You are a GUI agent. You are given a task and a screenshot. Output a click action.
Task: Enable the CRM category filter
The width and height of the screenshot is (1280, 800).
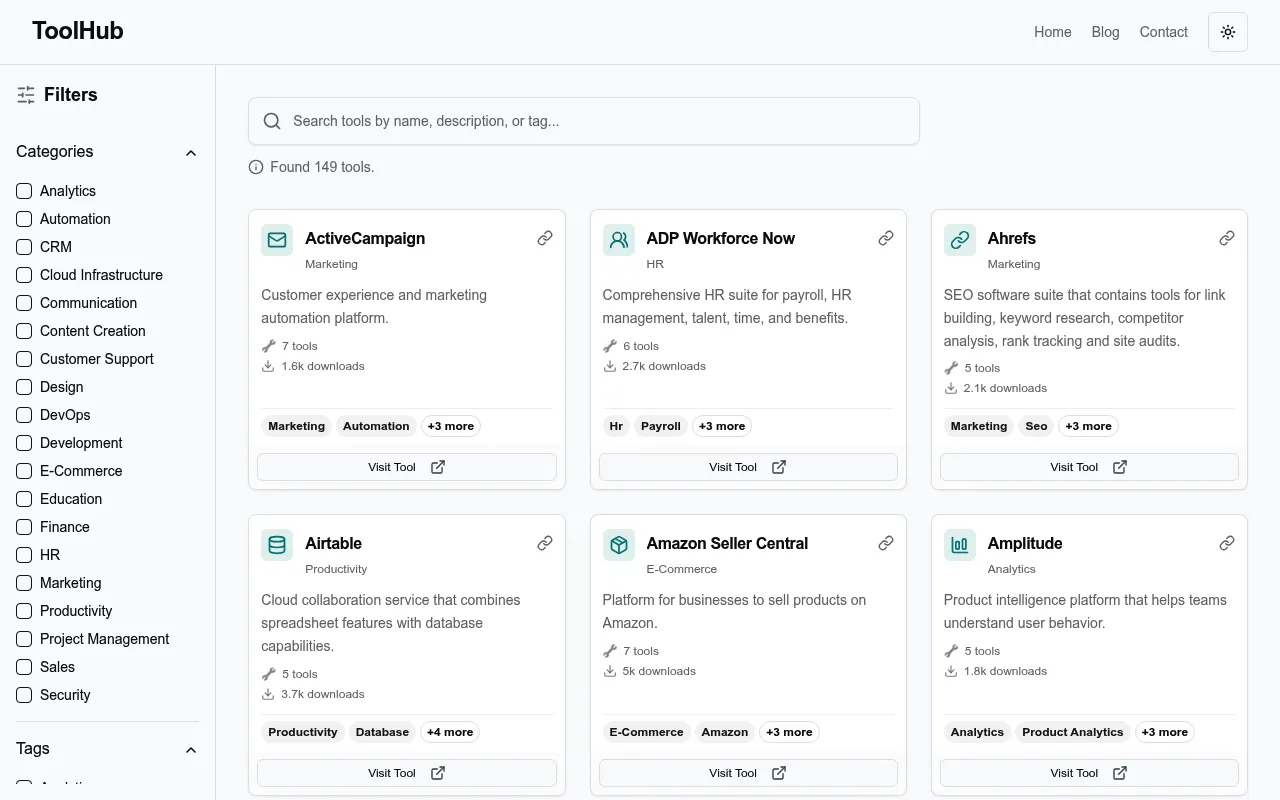point(24,247)
